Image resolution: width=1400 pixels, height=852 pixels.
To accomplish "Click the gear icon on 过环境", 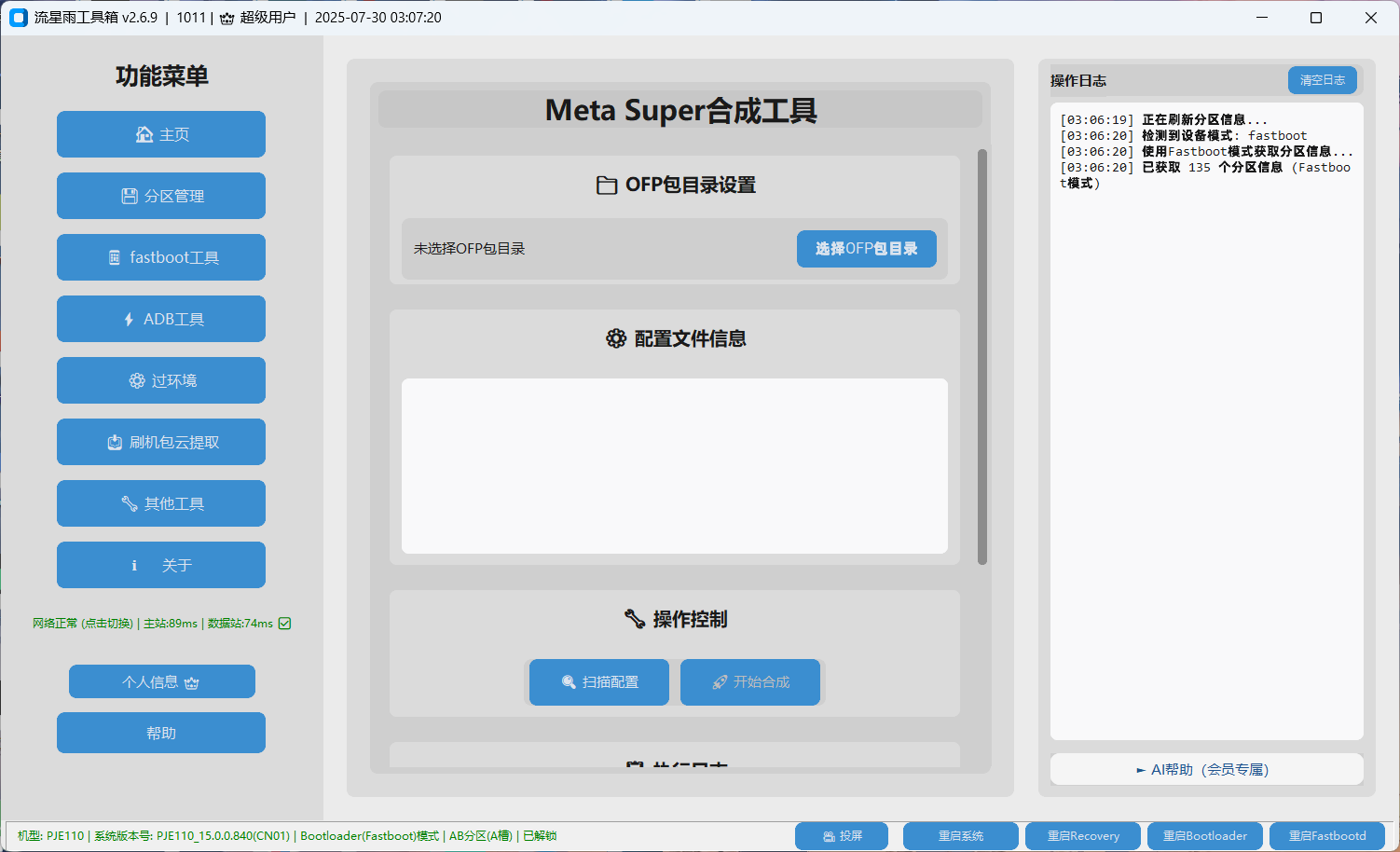I will coord(136,380).
